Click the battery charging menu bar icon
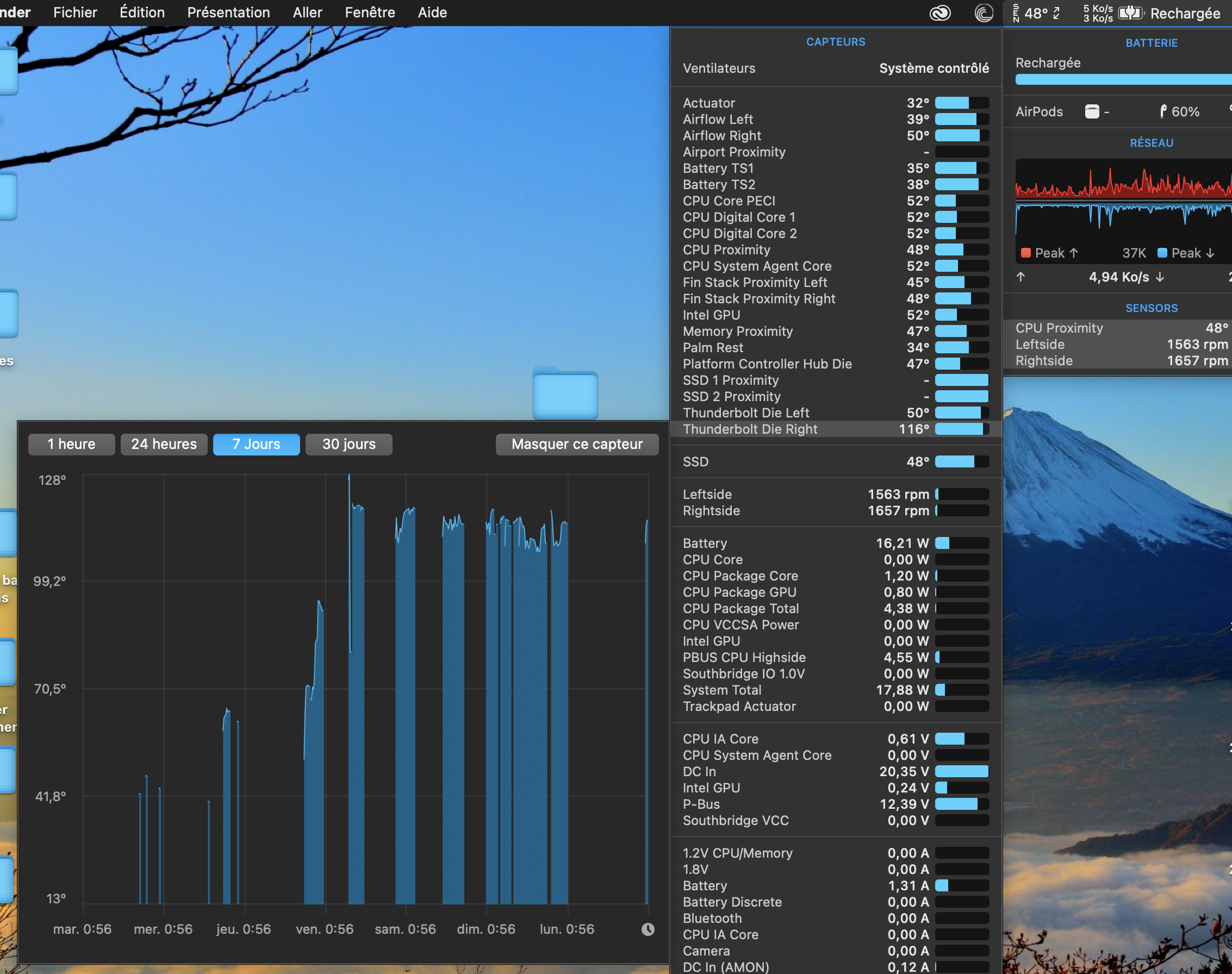This screenshot has height=974, width=1232. (x=1130, y=13)
